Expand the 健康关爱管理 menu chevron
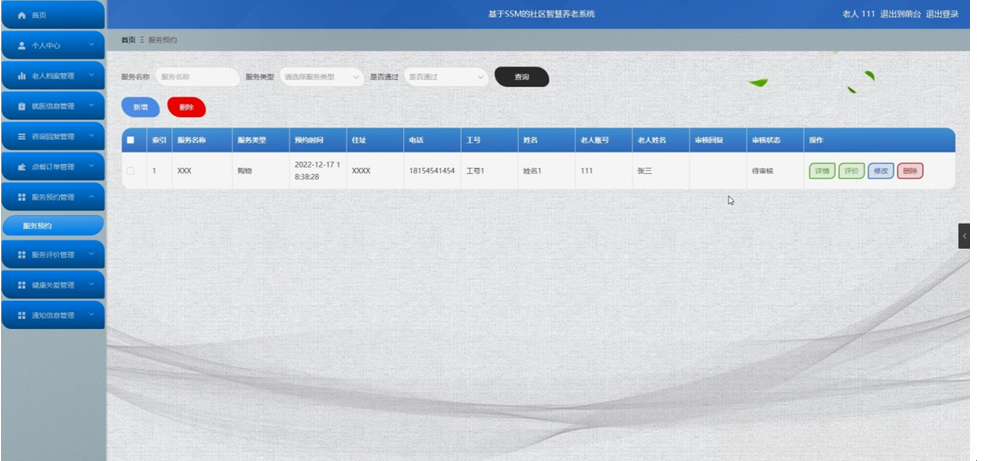This screenshot has width=991, height=461. (x=92, y=285)
